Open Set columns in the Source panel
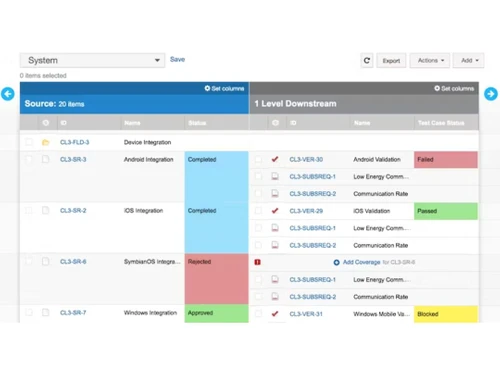 [x=224, y=88]
